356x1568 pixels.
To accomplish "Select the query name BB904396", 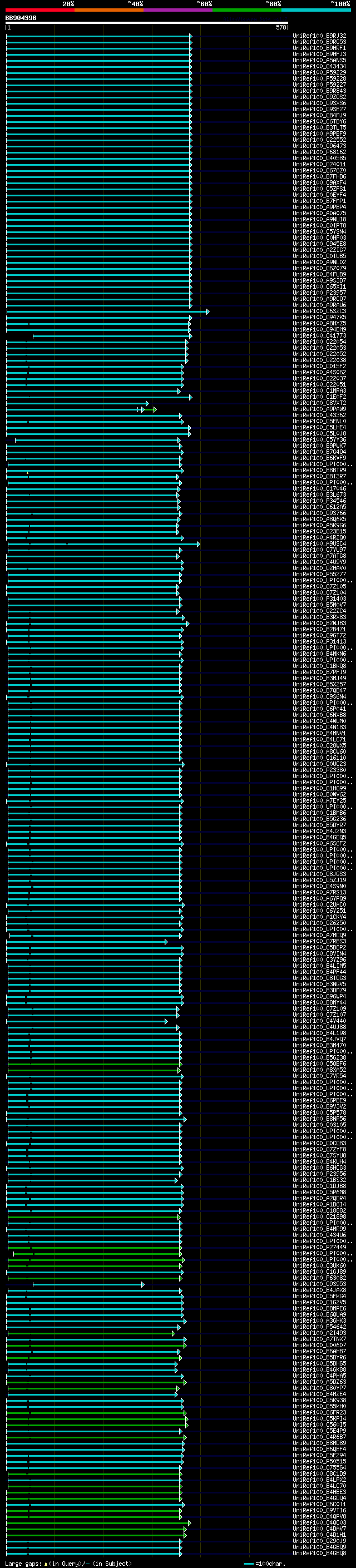I will point(21,18).
